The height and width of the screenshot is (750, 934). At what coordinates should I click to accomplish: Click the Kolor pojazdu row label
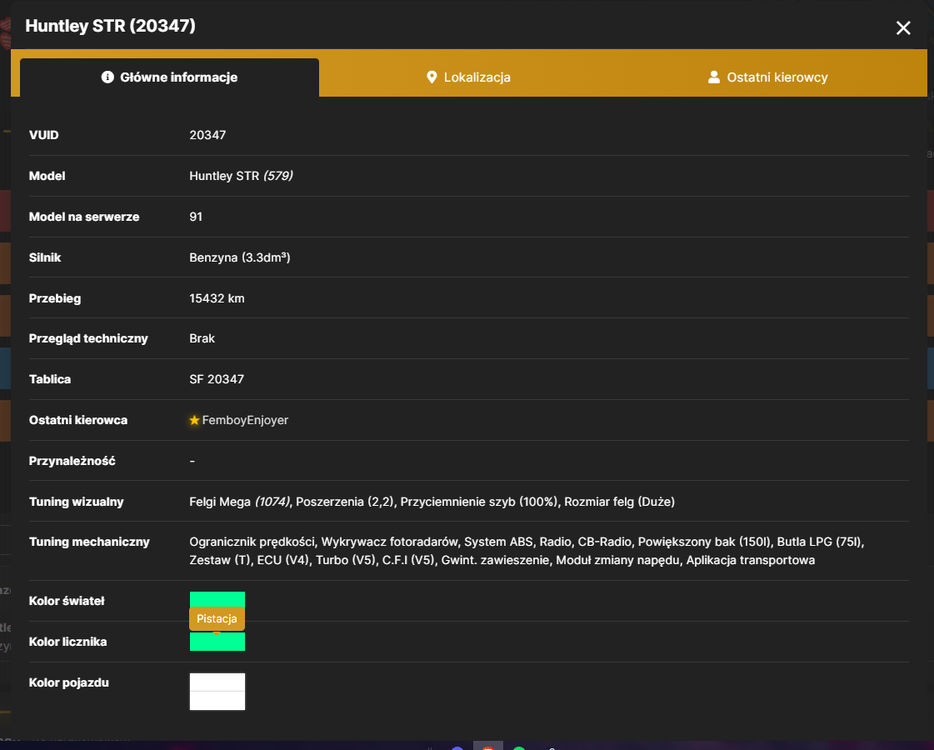click(x=69, y=683)
